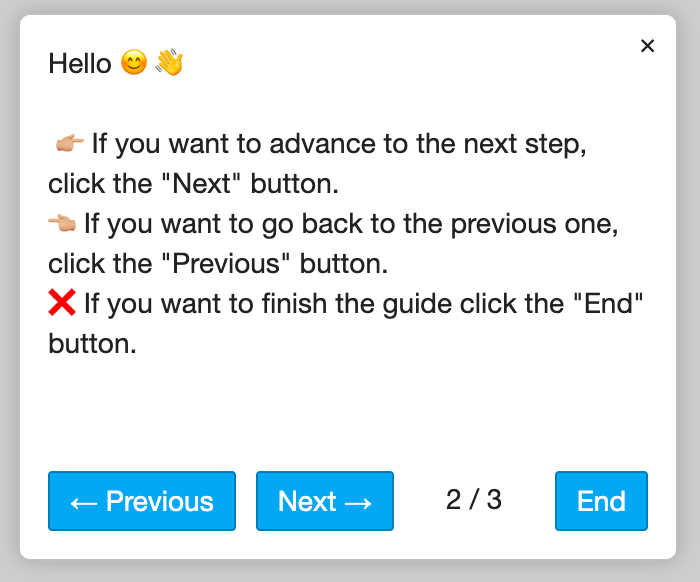Click the "2 / 3" step counter
700x582 pixels.
pos(474,500)
